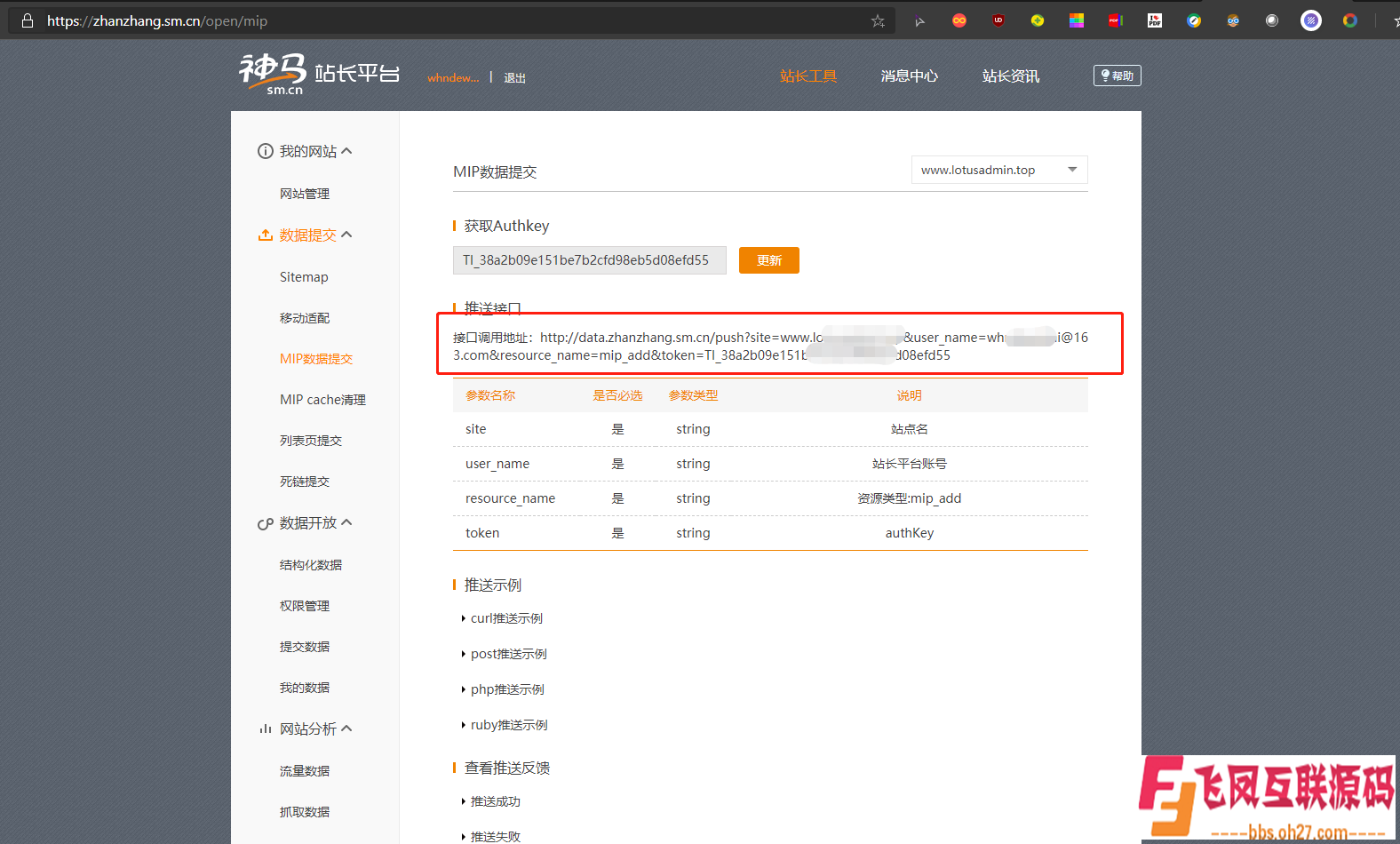
Task: Click the site parameter cell
Action: (476, 429)
